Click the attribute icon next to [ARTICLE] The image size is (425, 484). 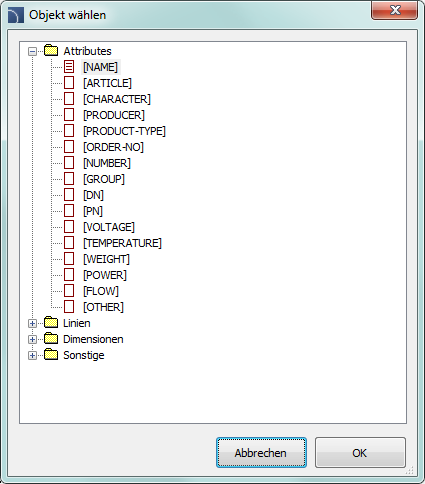point(69,83)
